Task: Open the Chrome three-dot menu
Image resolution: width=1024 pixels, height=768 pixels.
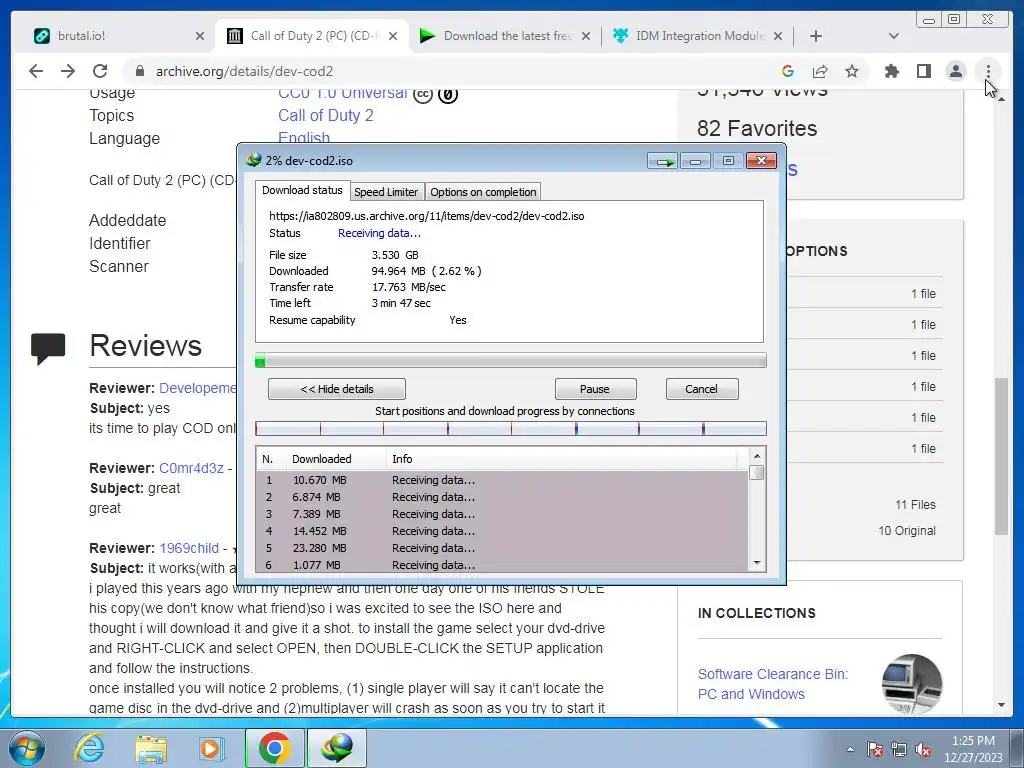Action: coord(988,71)
